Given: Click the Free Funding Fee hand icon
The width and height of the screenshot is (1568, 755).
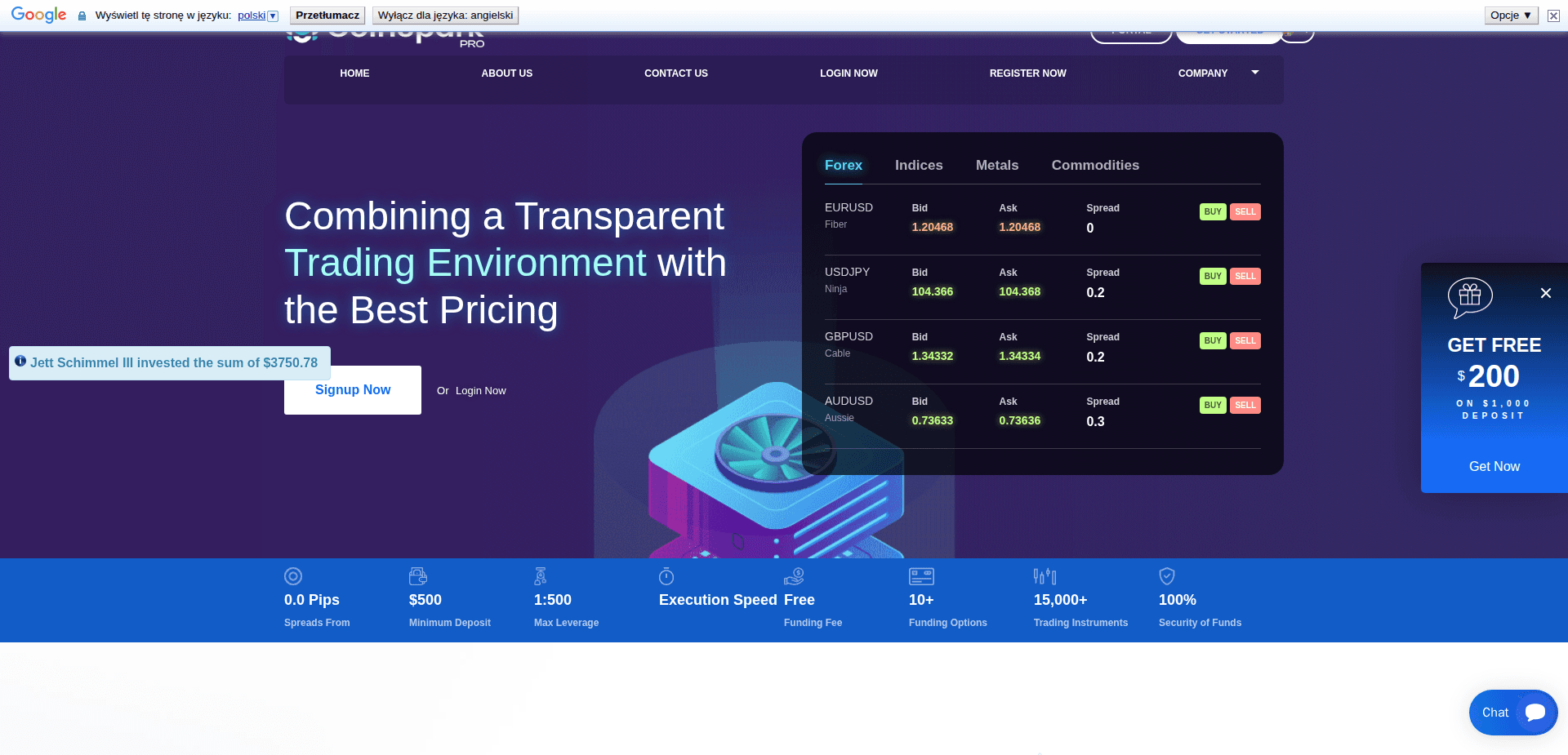Looking at the screenshot, I should 793,576.
